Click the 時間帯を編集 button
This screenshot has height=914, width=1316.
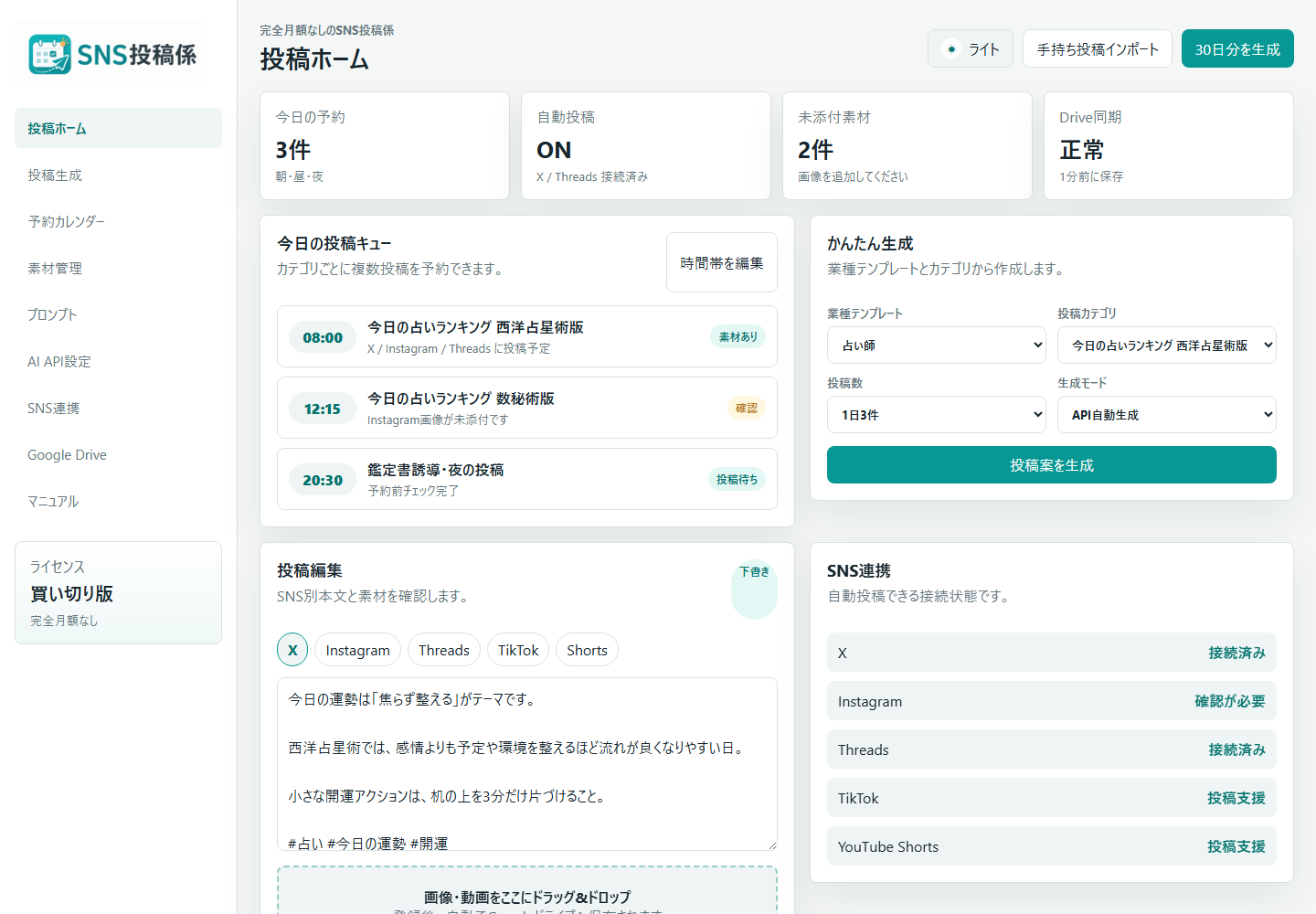(x=722, y=262)
